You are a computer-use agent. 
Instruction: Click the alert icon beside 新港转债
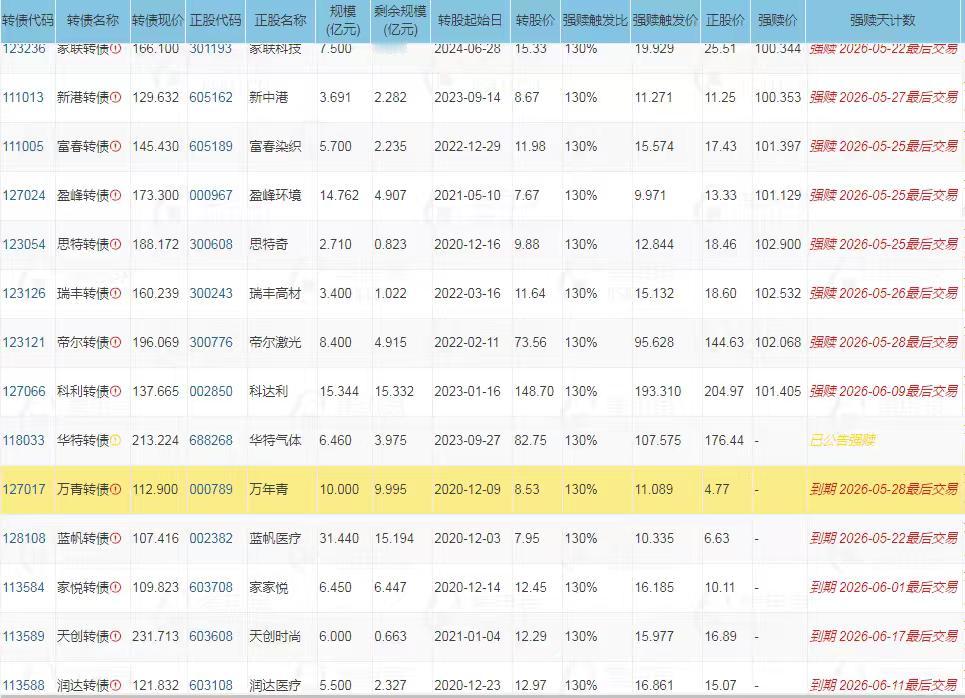pos(116,97)
